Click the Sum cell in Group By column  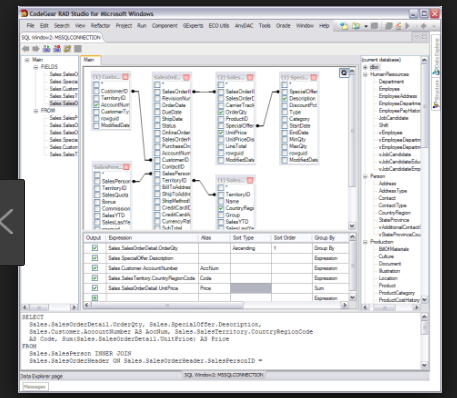coord(330,288)
